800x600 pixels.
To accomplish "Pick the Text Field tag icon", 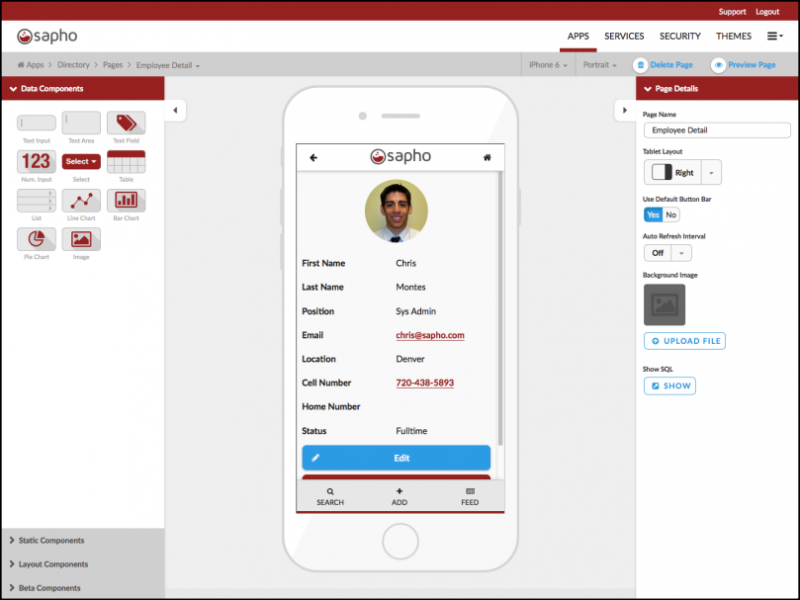I will (x=126, y=123).
